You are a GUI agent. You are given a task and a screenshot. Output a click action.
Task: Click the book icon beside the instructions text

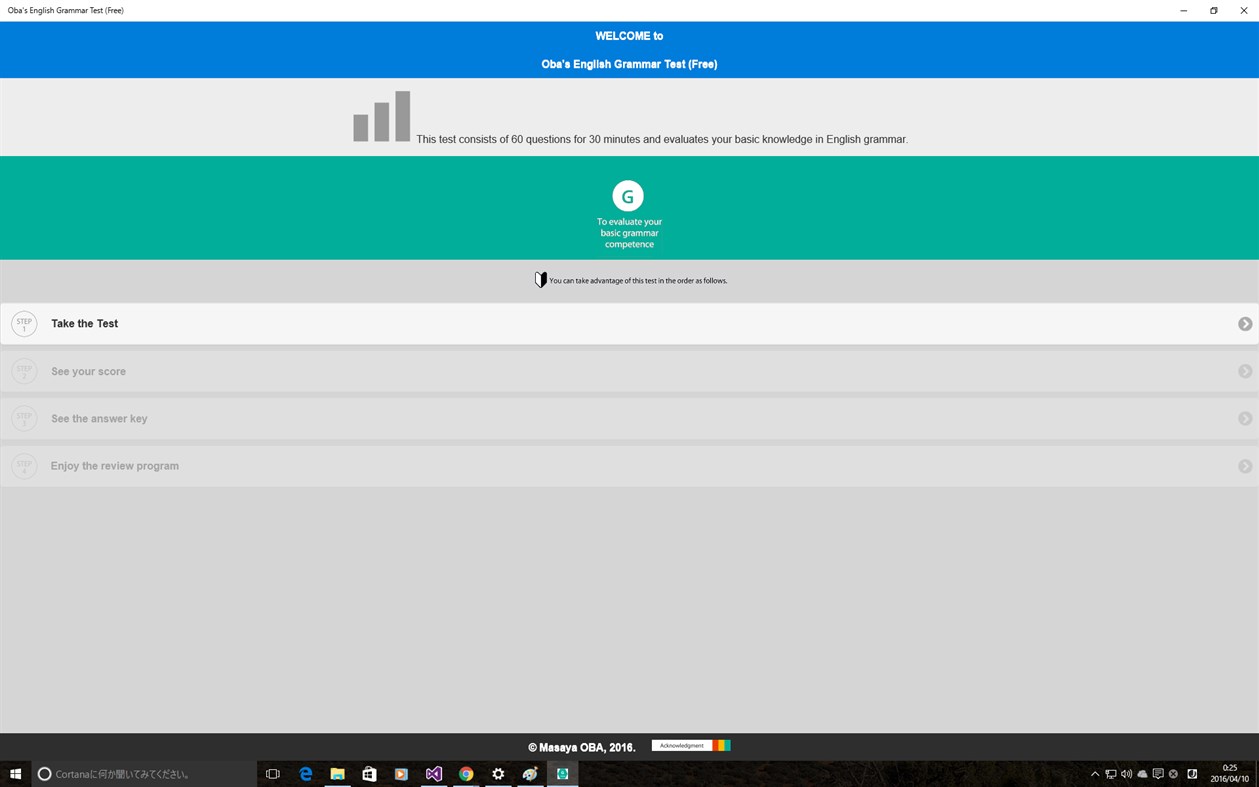click(x=540, y=279)
